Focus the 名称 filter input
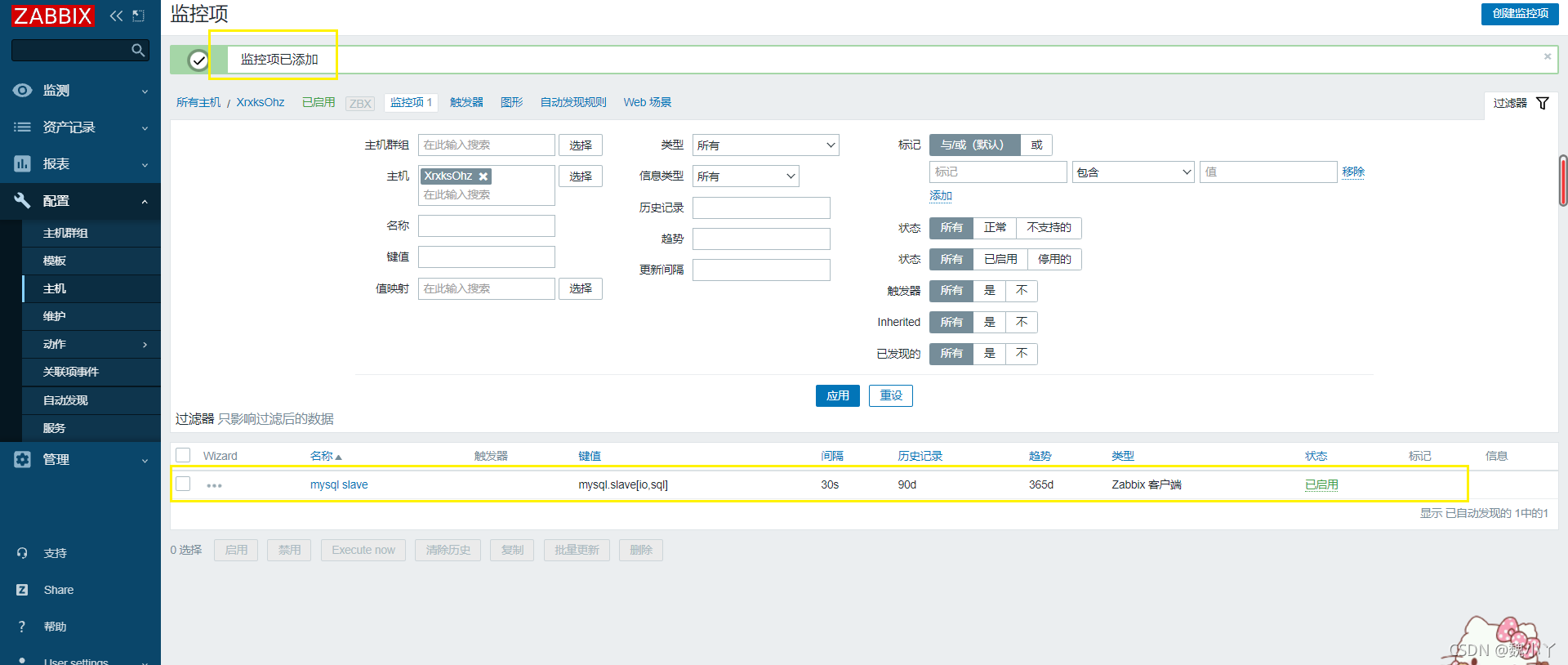 (x=487, y=225)
